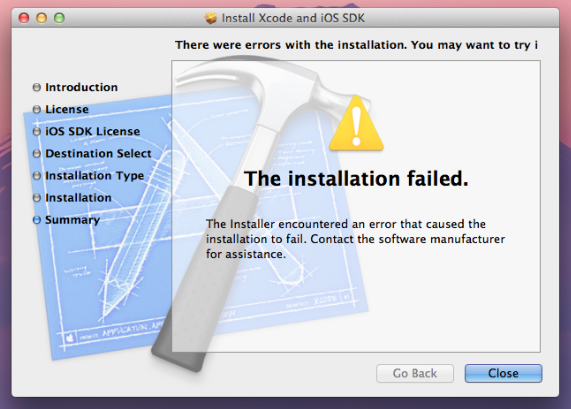
Task: Click the bullet beside Introduction
Action: click(36, 87)
